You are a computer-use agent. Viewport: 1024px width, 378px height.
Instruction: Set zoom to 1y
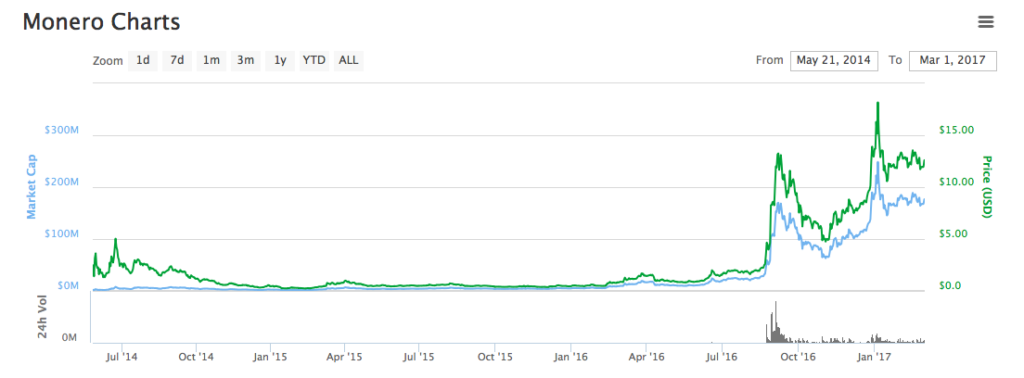(280, 61)
